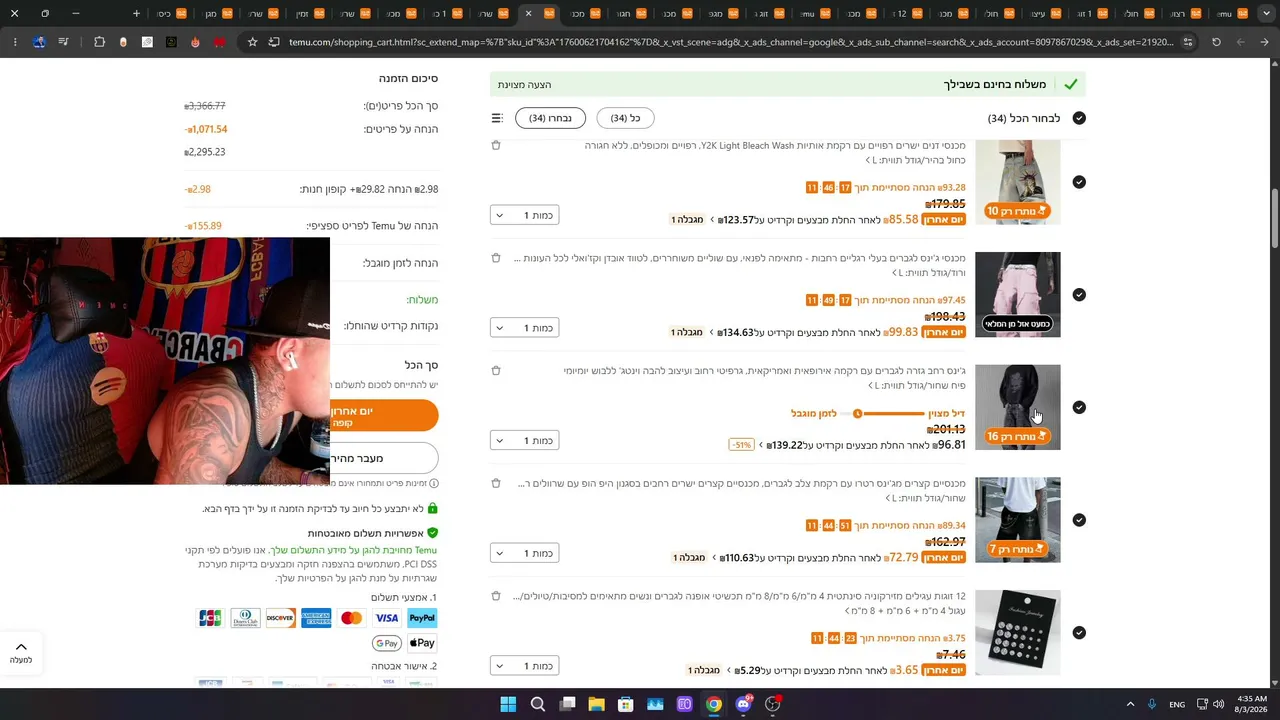Click the express checkout 'מעבר מהיר' button

click(x=384, y=458)
